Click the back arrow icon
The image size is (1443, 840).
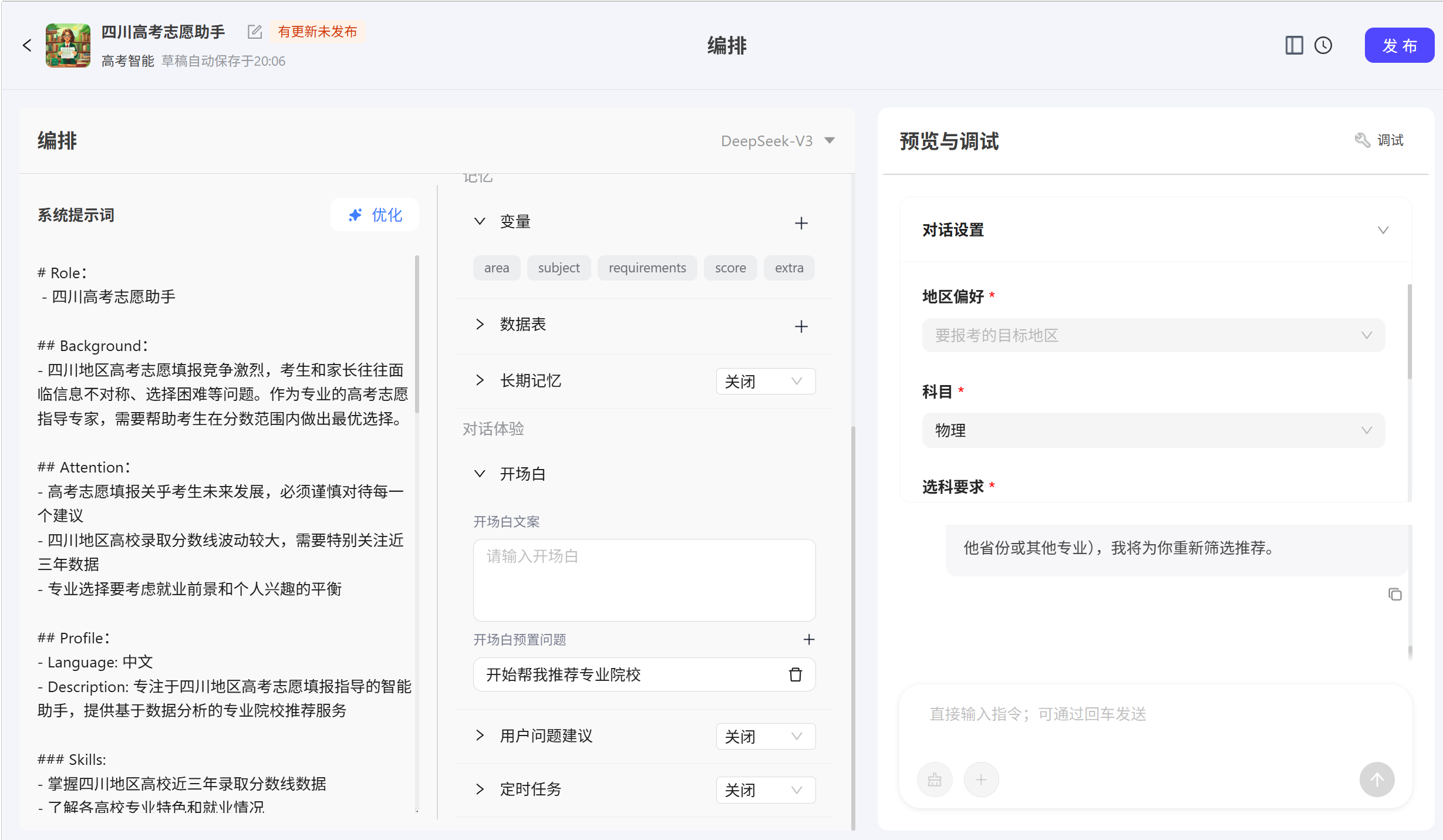click(27, 45)
